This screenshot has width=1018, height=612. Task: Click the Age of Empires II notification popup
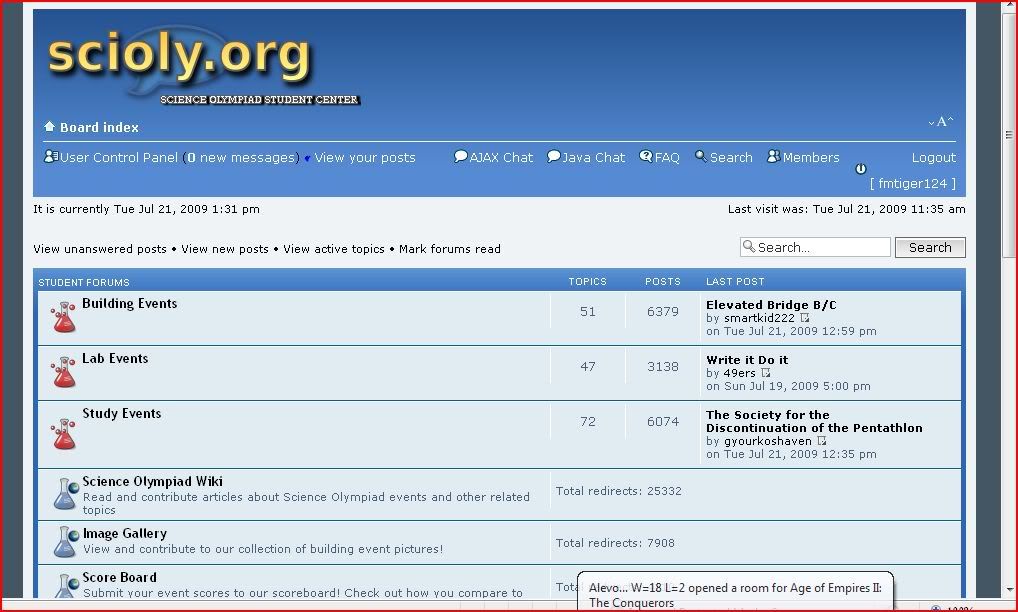[735, 591]
